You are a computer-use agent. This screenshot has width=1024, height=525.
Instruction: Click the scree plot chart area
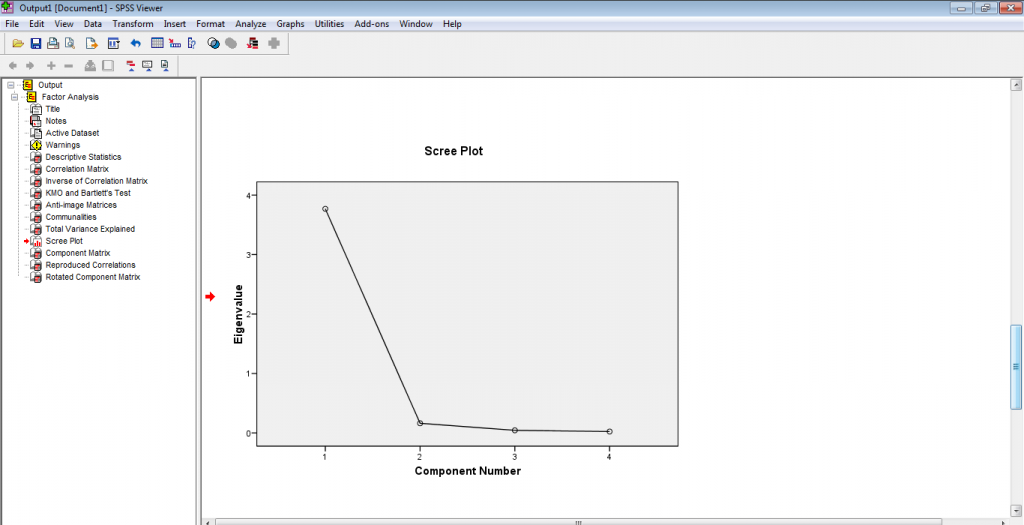[x=466, y=315]
